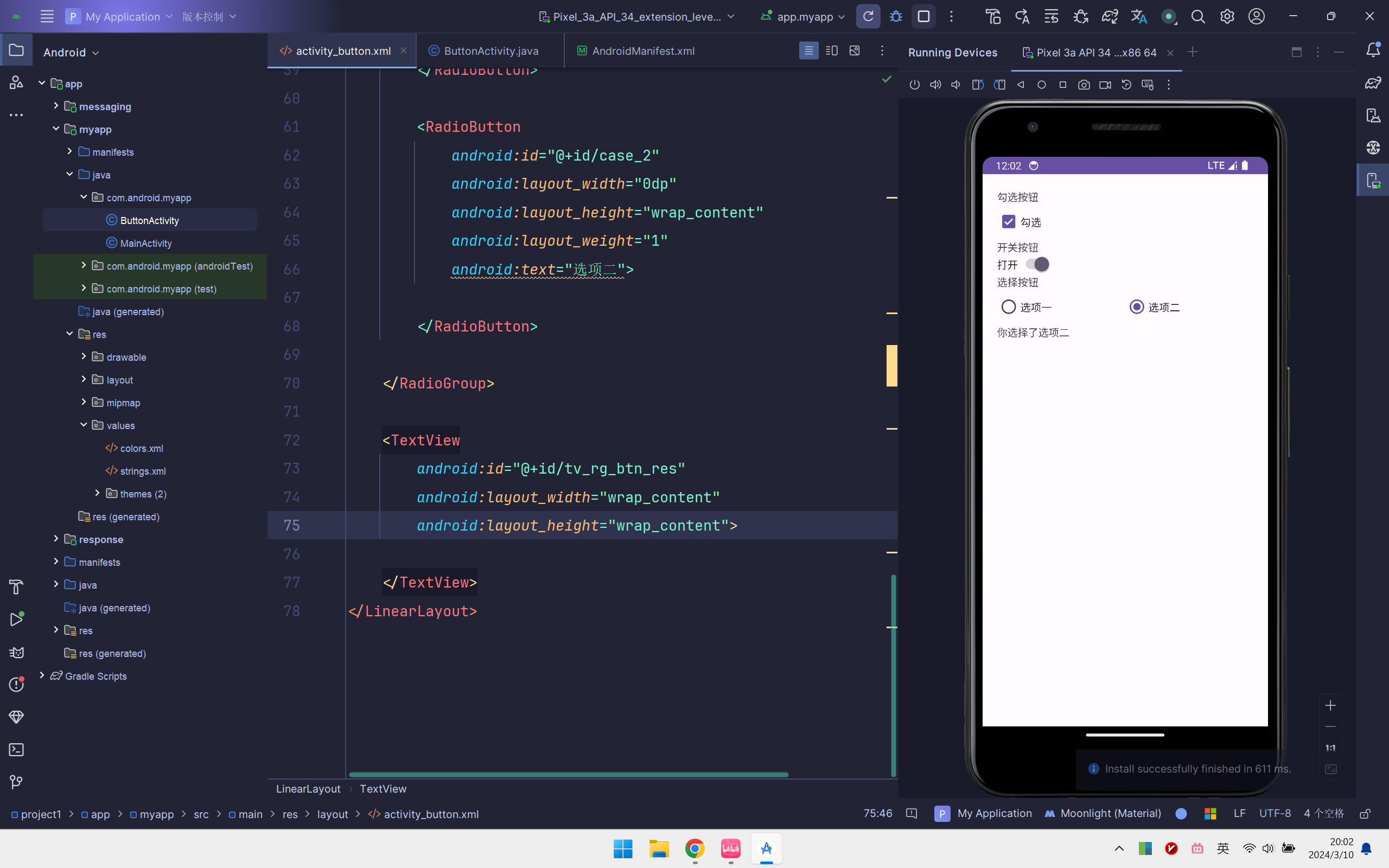Open the Terminal tool window
The image size is (1389, 868).
click(16, 750)
